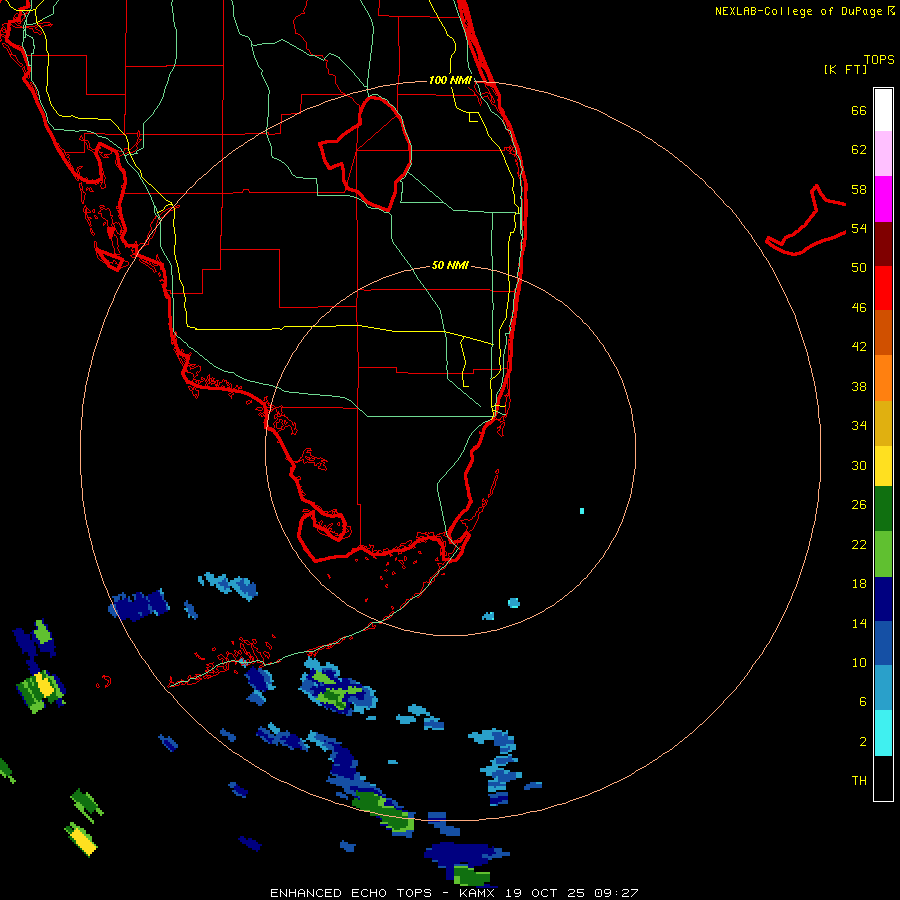This screenshot has width=900, height=900.
Task: Click the legend value 30
Action: [859, 465]
